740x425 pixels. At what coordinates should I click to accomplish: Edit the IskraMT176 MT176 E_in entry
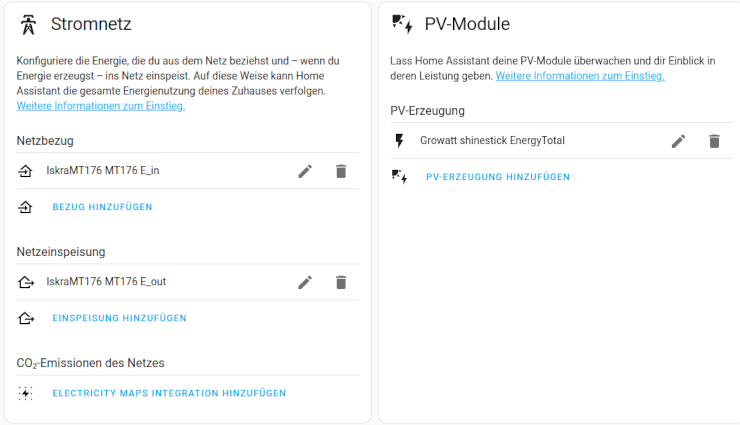[305, 171]
